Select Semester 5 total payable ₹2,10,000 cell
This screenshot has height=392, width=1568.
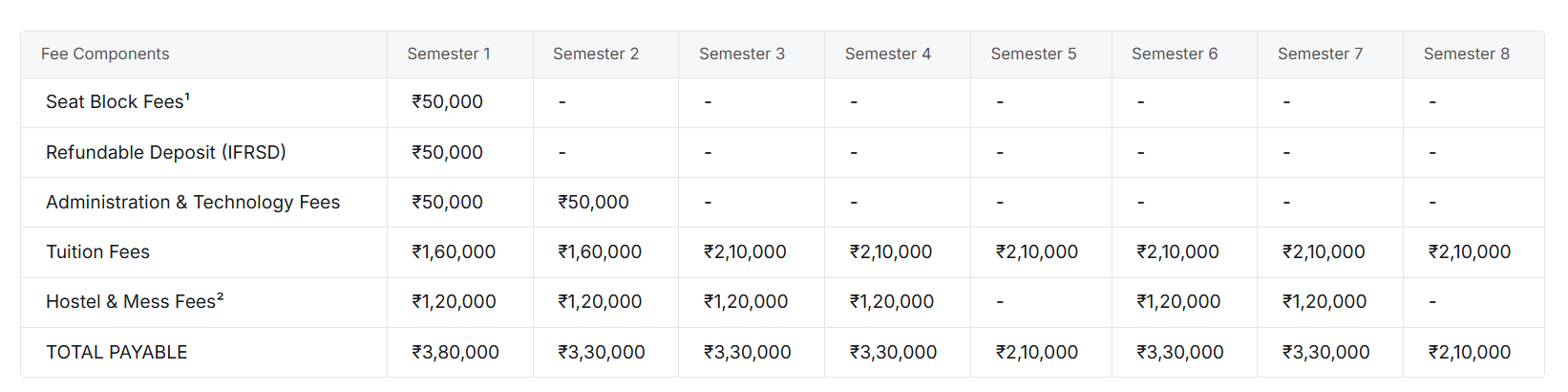(x=1036, y=353)
